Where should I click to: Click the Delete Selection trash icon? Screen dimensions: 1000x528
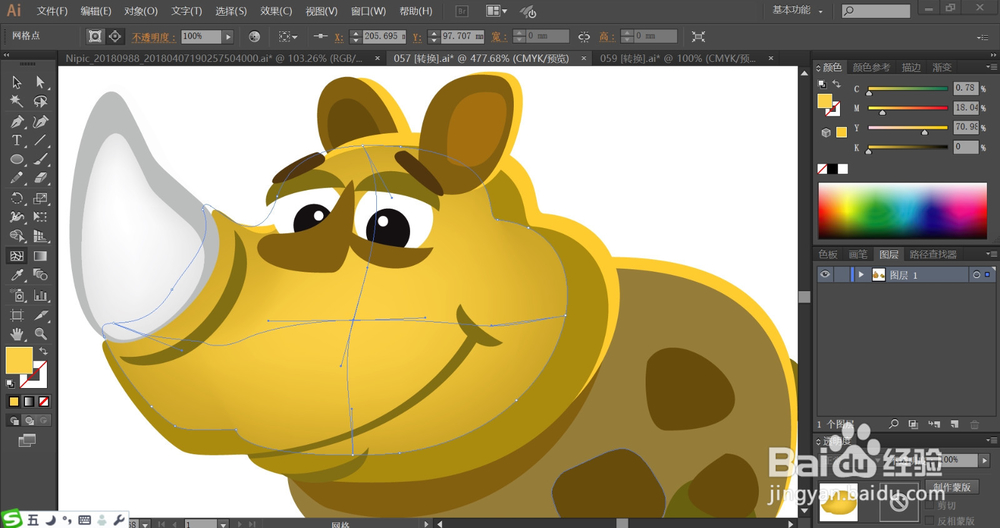(x=974, y=424)
